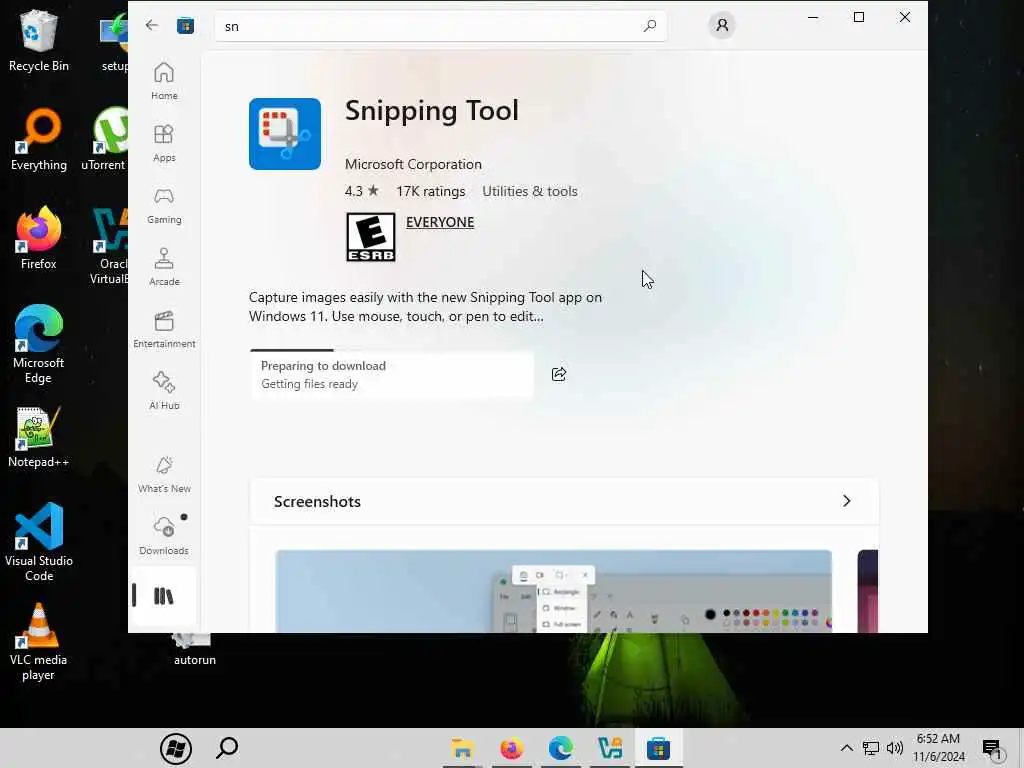
Task: Open the Arcade section
Action: [x=164, y=267]
